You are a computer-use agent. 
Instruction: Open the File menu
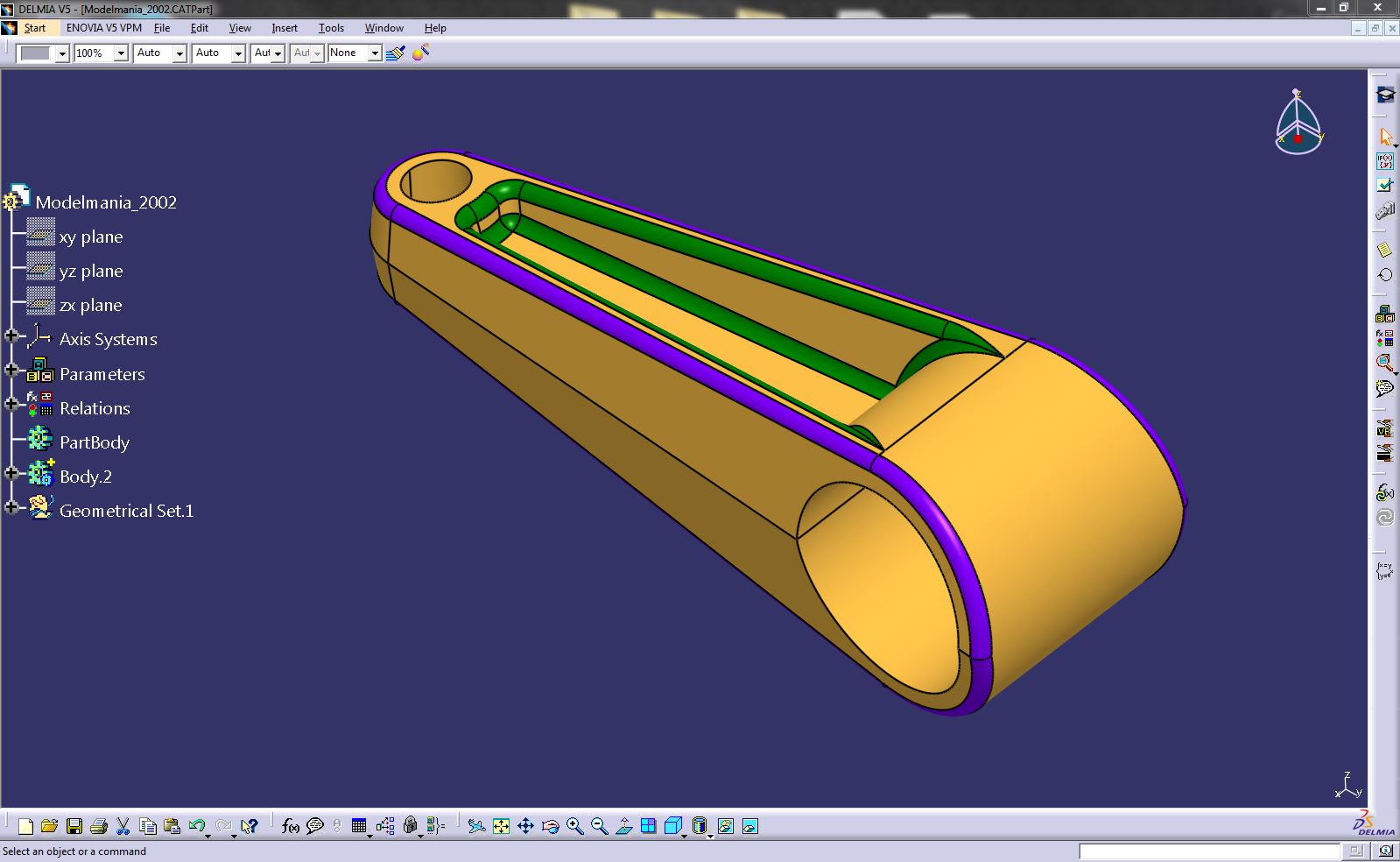coord(162,28)
